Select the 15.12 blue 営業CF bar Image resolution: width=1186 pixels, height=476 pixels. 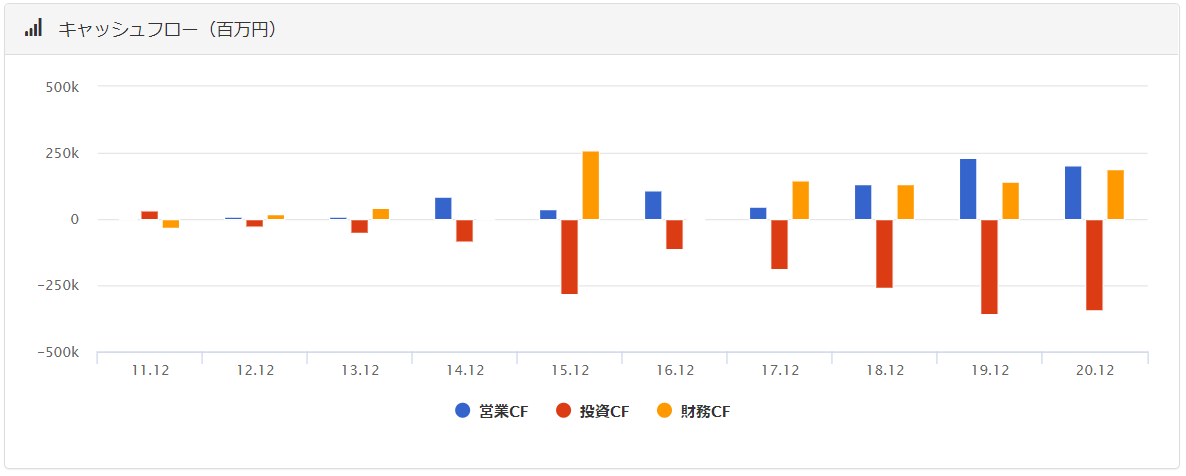point(548,215)
